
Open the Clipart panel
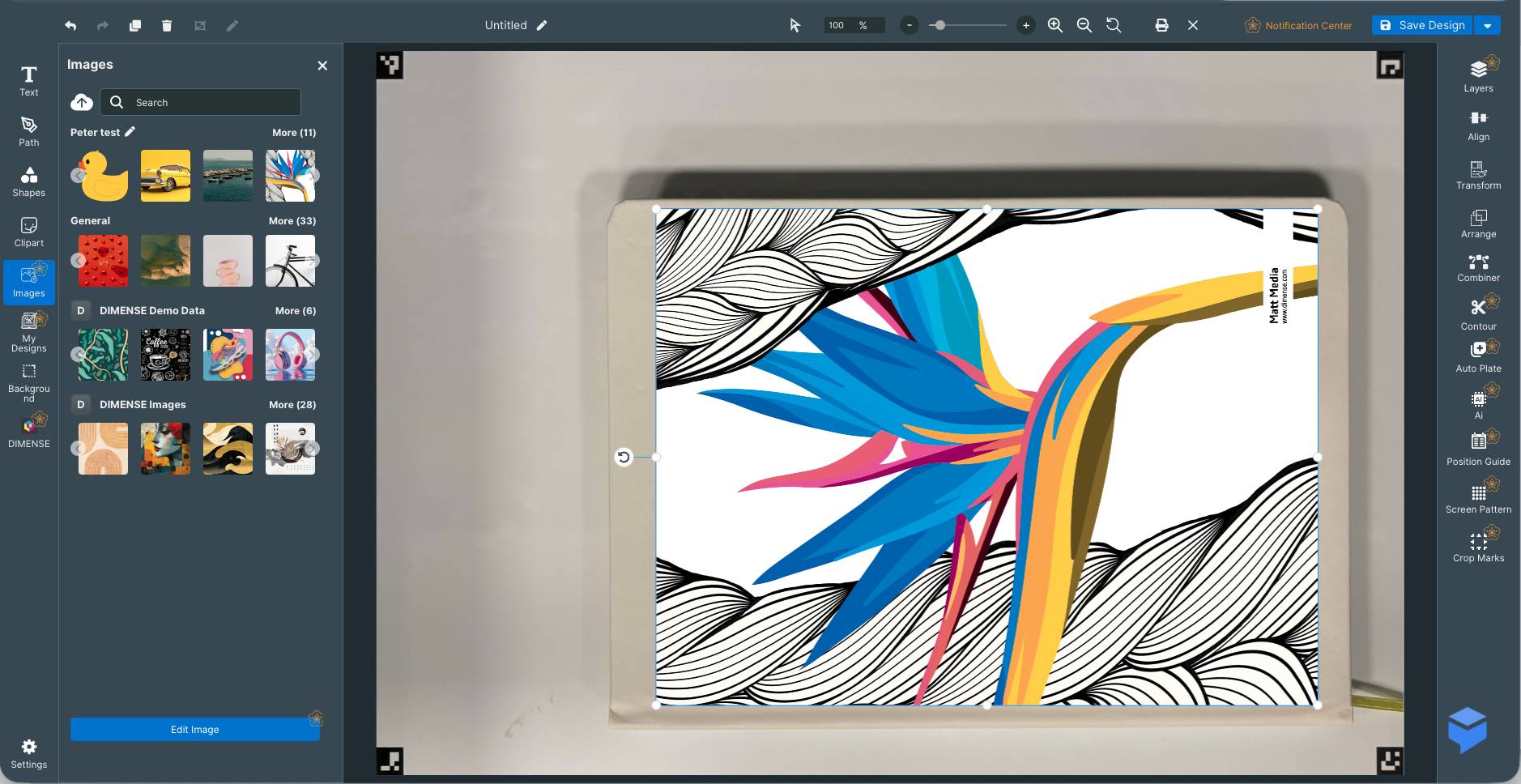pyautogui.click(x=29, y=232)
